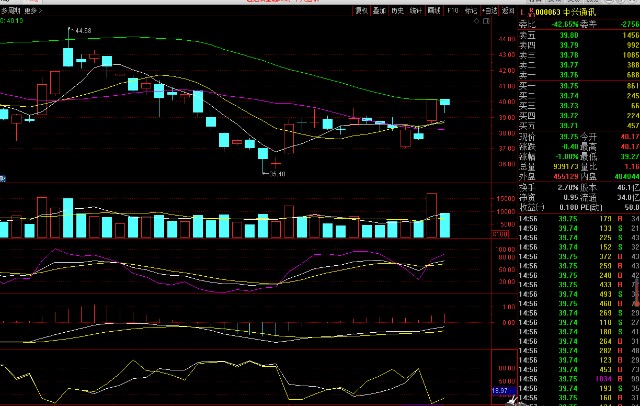This screenshot has width=640, height=406.
Task: Open the 统计 statistics tool
Action: [415, 10]
